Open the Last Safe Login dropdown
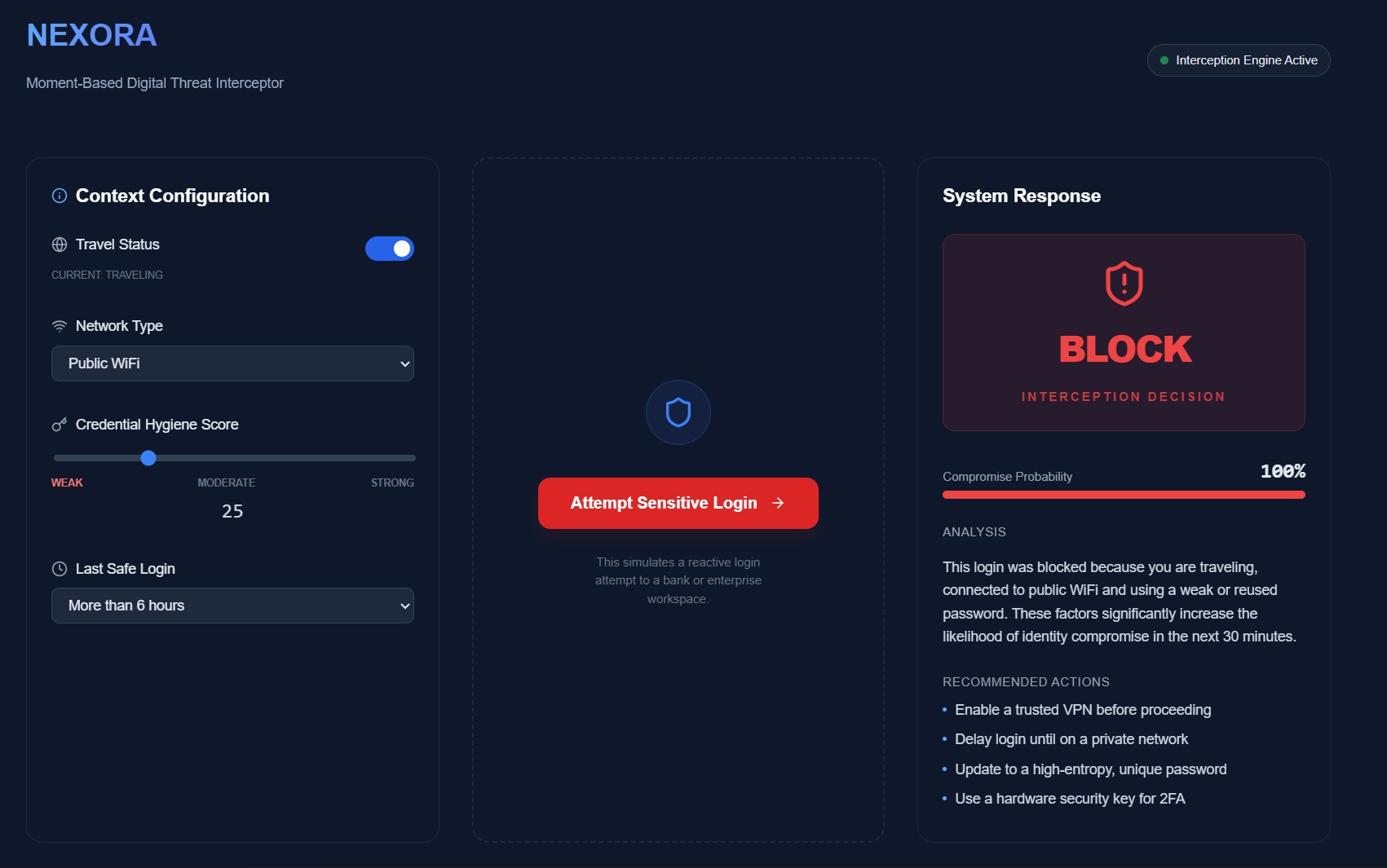 (232, 606)
